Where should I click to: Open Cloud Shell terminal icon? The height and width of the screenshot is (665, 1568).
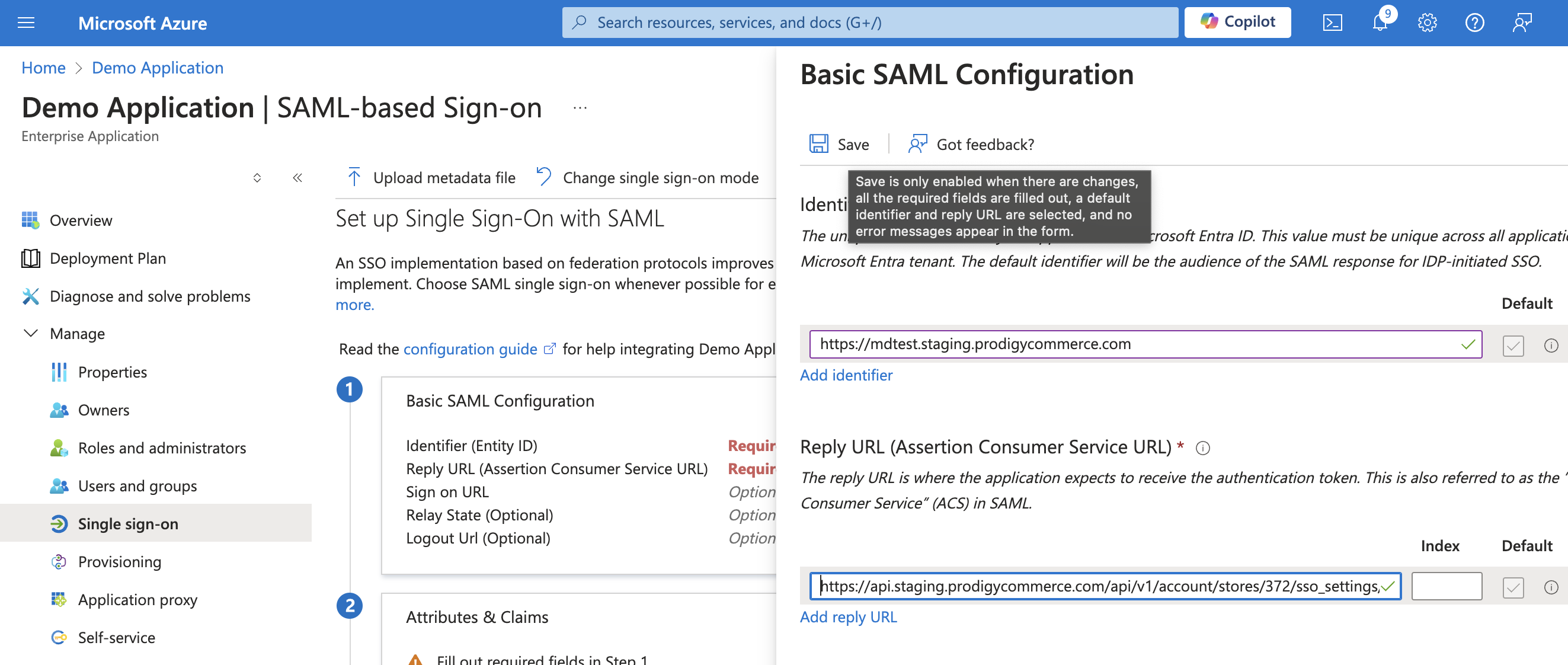1332,23
